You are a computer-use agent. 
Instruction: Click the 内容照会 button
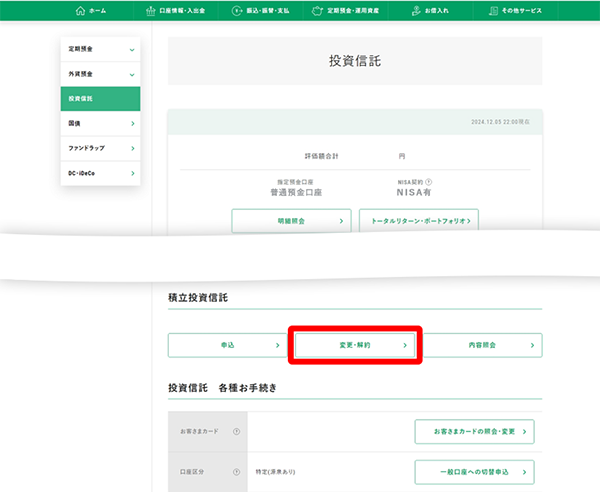(x=483, y=345)
